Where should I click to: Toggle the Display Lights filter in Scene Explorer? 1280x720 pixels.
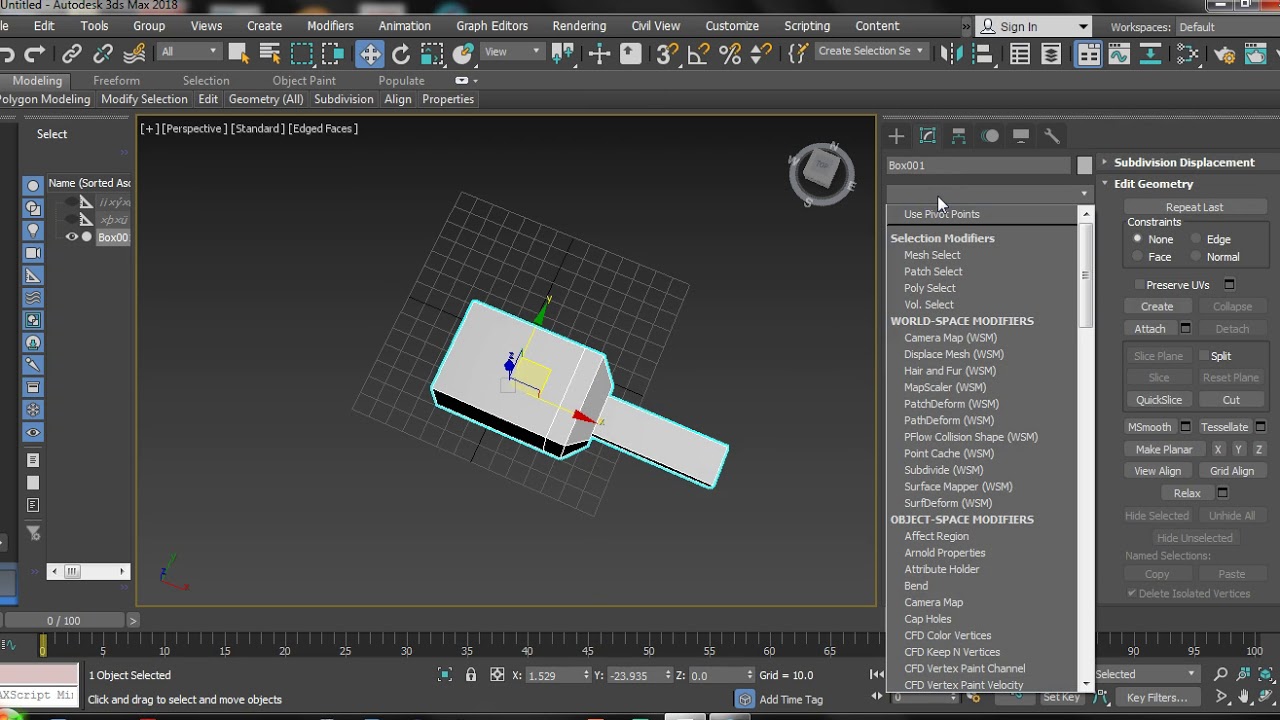click(x=33, y=230)
